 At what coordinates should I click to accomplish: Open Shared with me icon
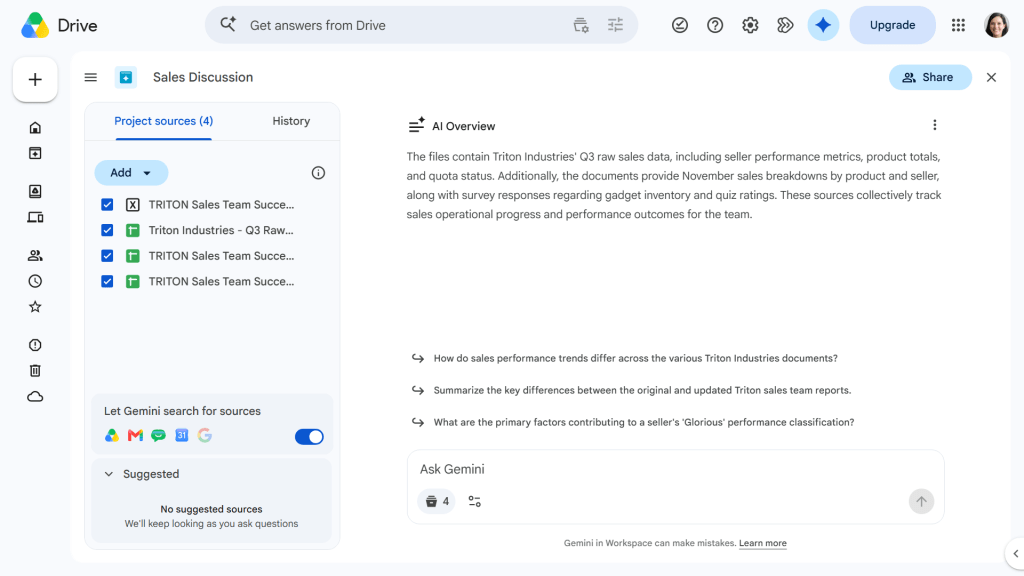click(35, 255)
